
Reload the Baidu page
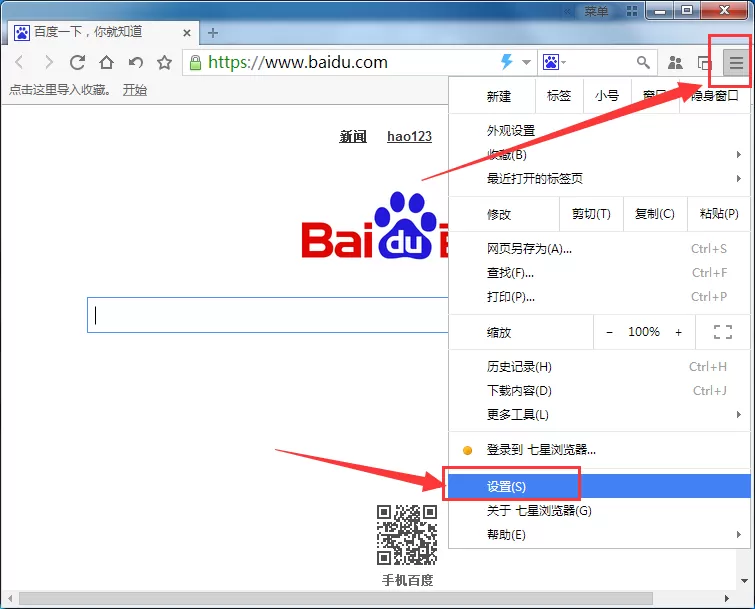[78, 62]
